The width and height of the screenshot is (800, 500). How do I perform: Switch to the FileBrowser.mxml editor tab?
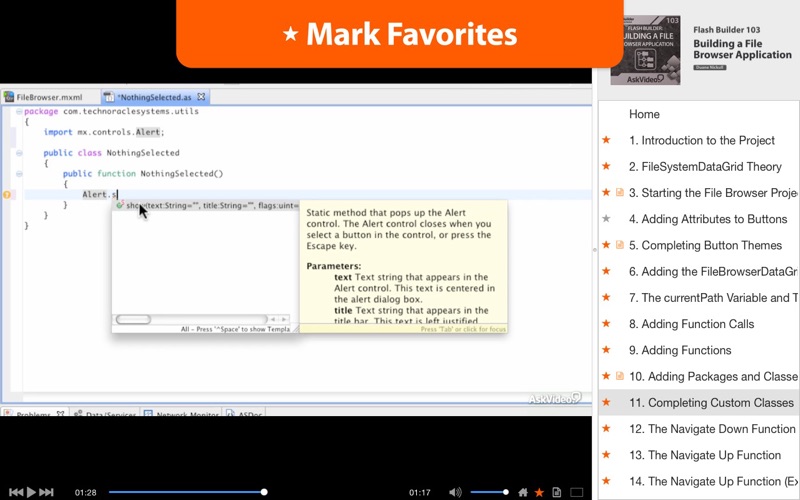(49, 97)
